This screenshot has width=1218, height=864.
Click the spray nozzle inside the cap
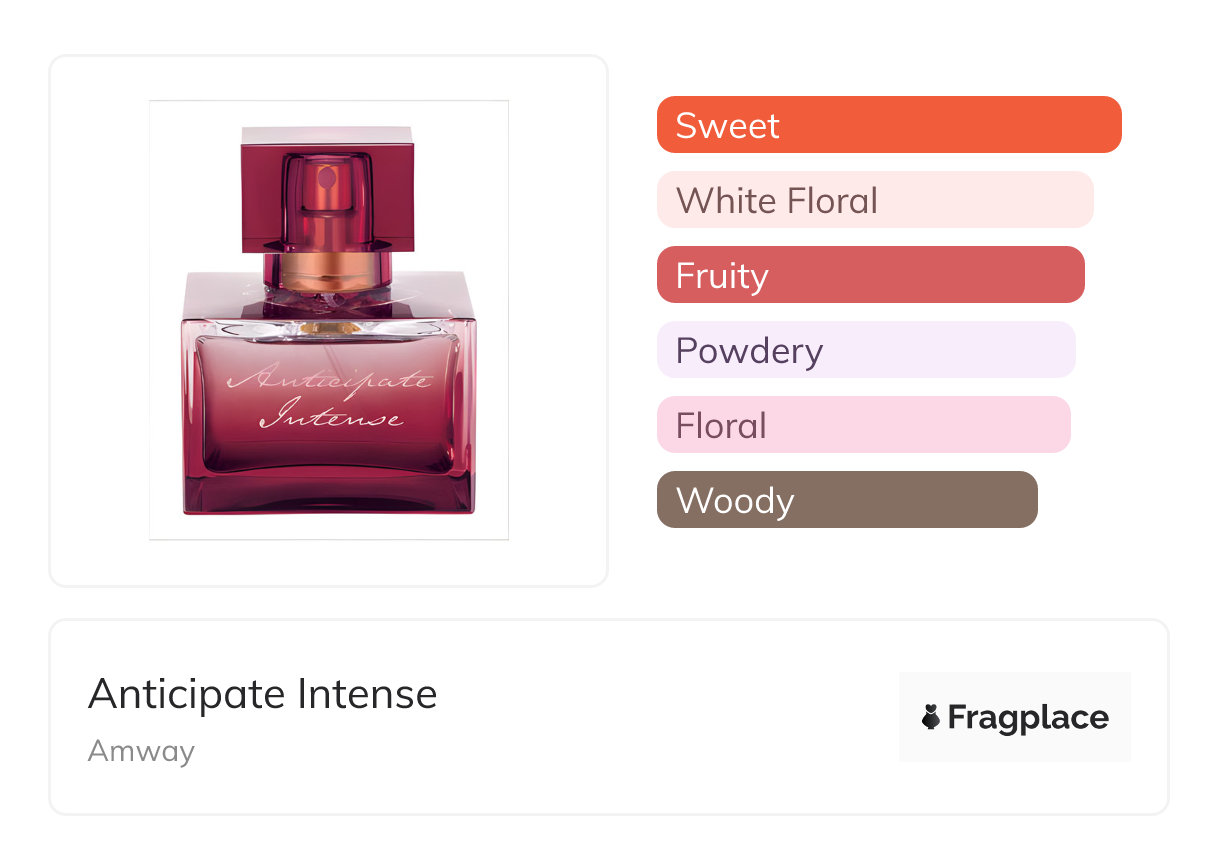click(327, 180)
